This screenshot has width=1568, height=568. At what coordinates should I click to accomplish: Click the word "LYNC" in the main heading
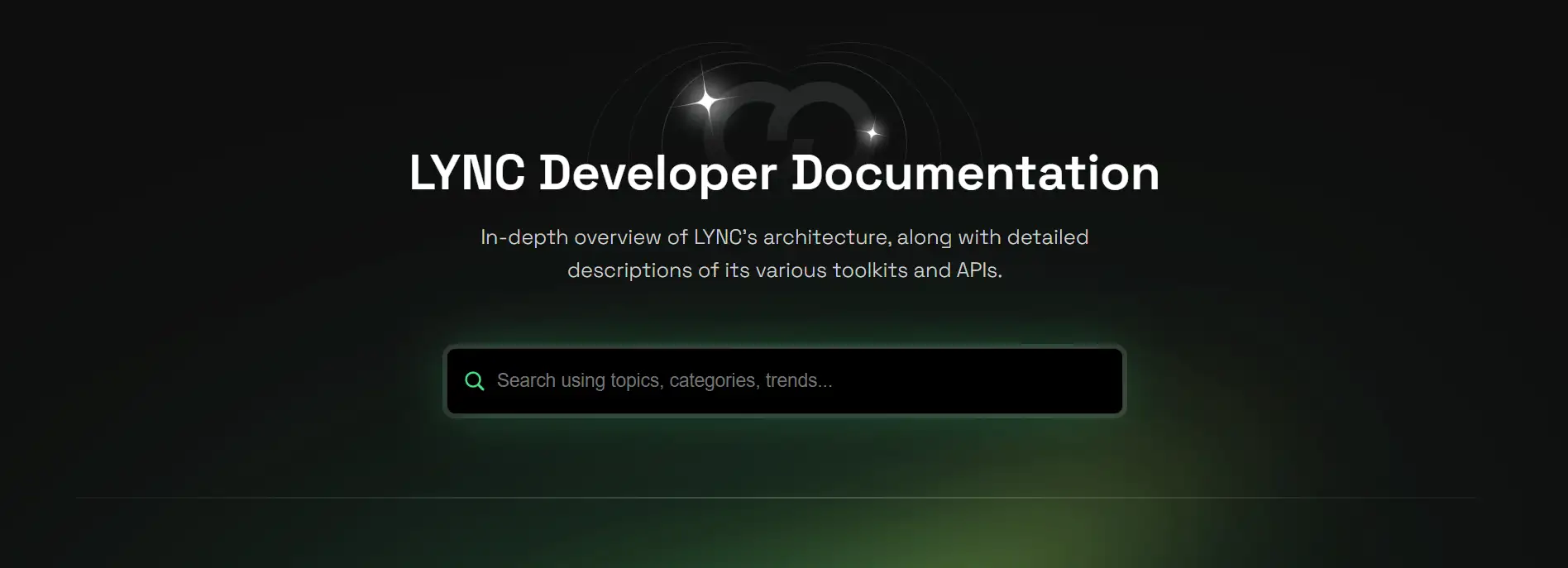(467, 174)
